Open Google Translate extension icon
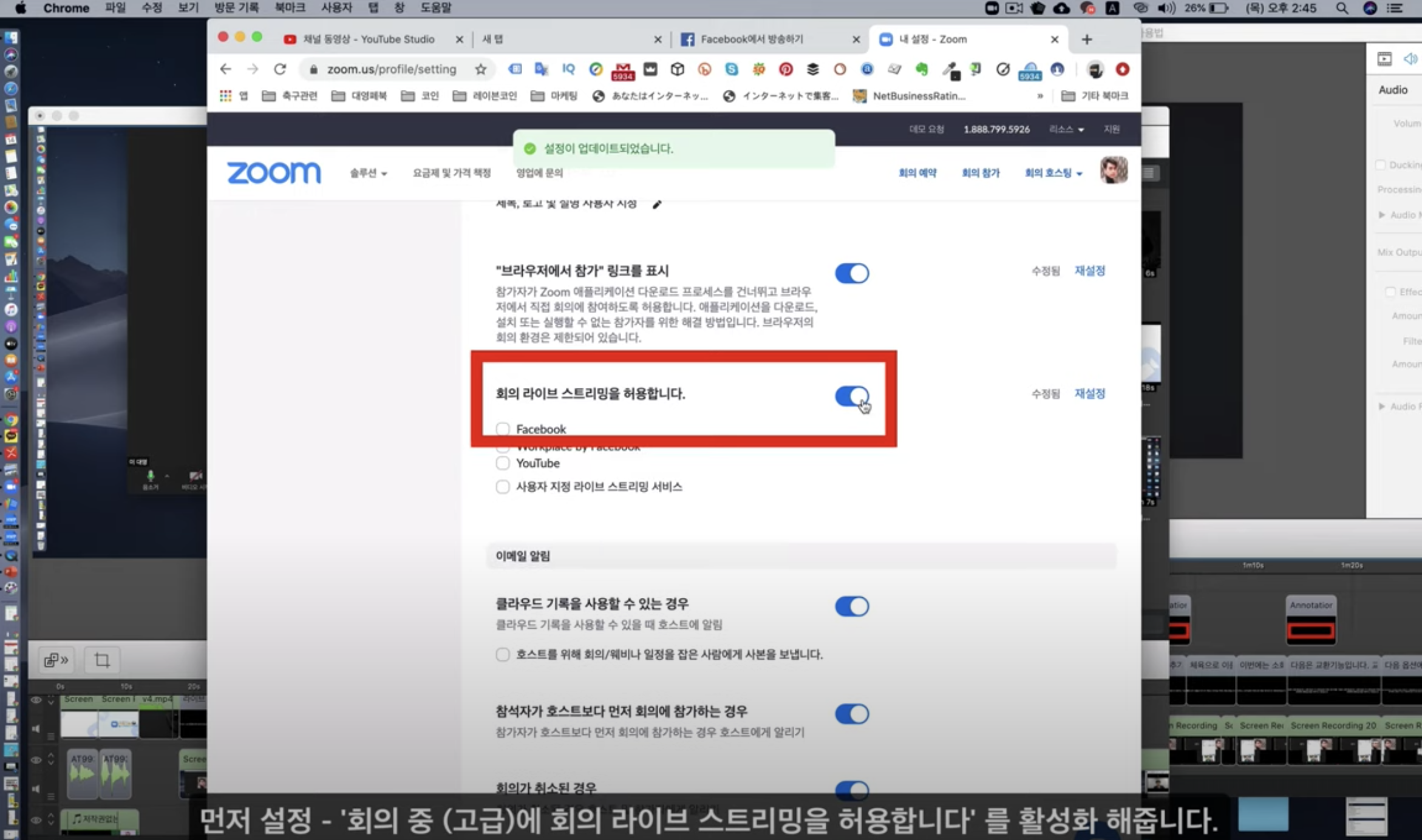Viewport: 1422px width, 840px height. click(541, 69)
